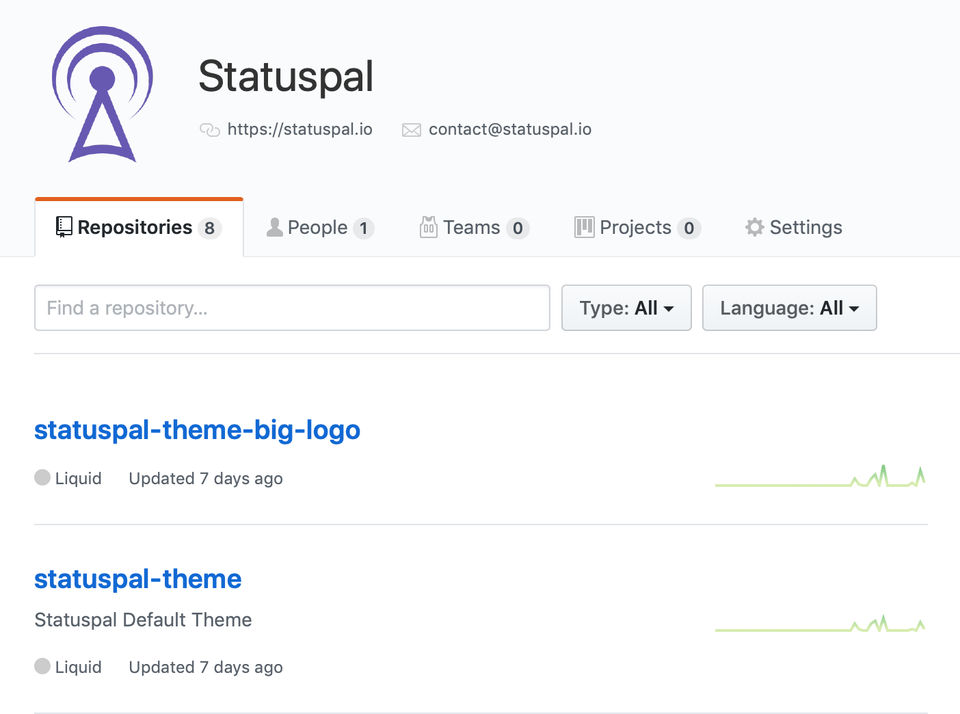Switch to the Teams tab
The width and height of the screenshot is (960, 714).
[x=473, y=228]
